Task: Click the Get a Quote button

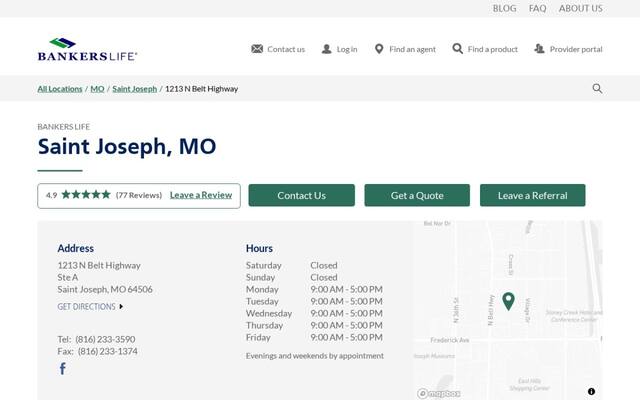Action: pyautogui.click(x=417, y=195)
